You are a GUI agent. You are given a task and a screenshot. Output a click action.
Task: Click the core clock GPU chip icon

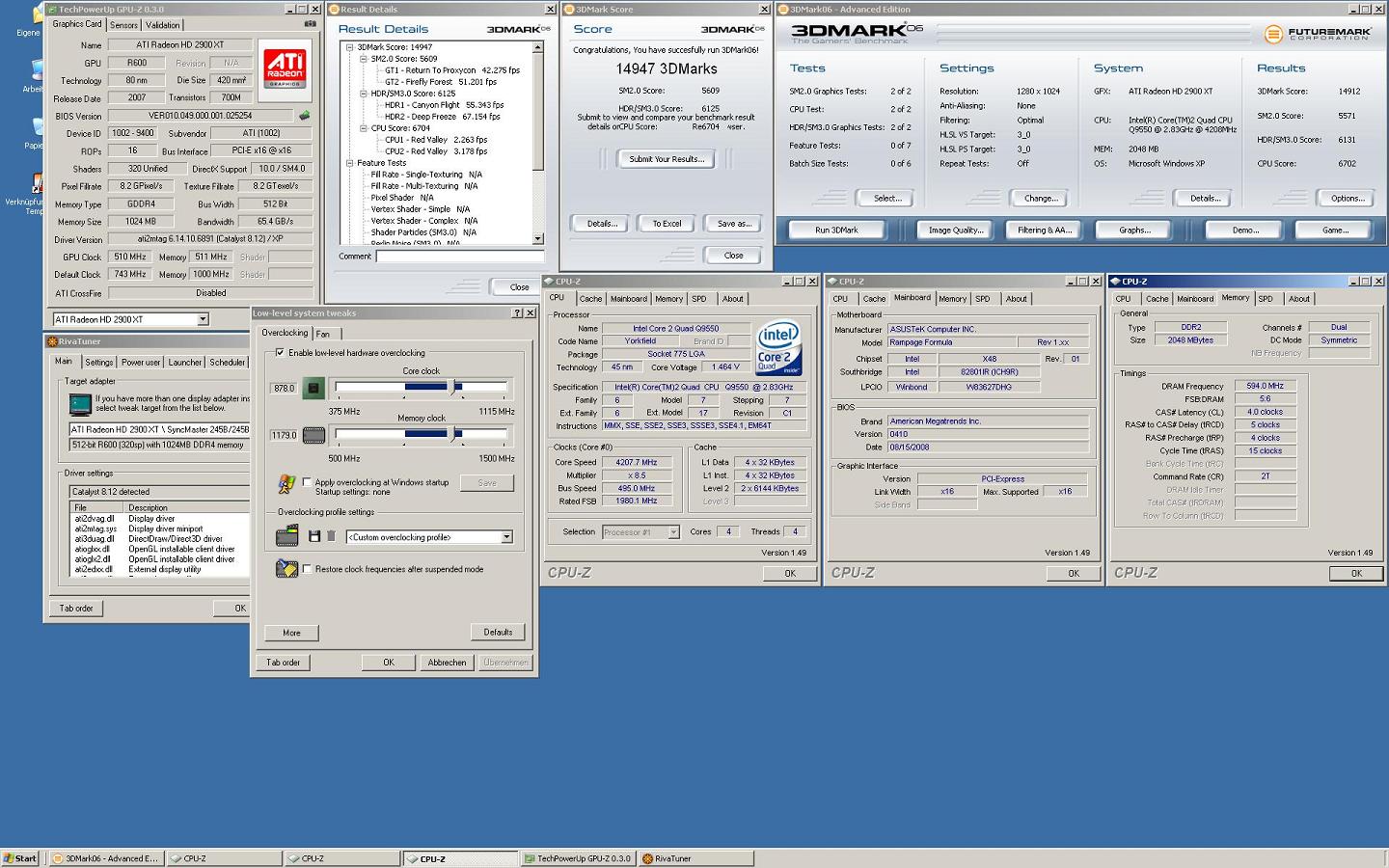[x=313, y=389]
